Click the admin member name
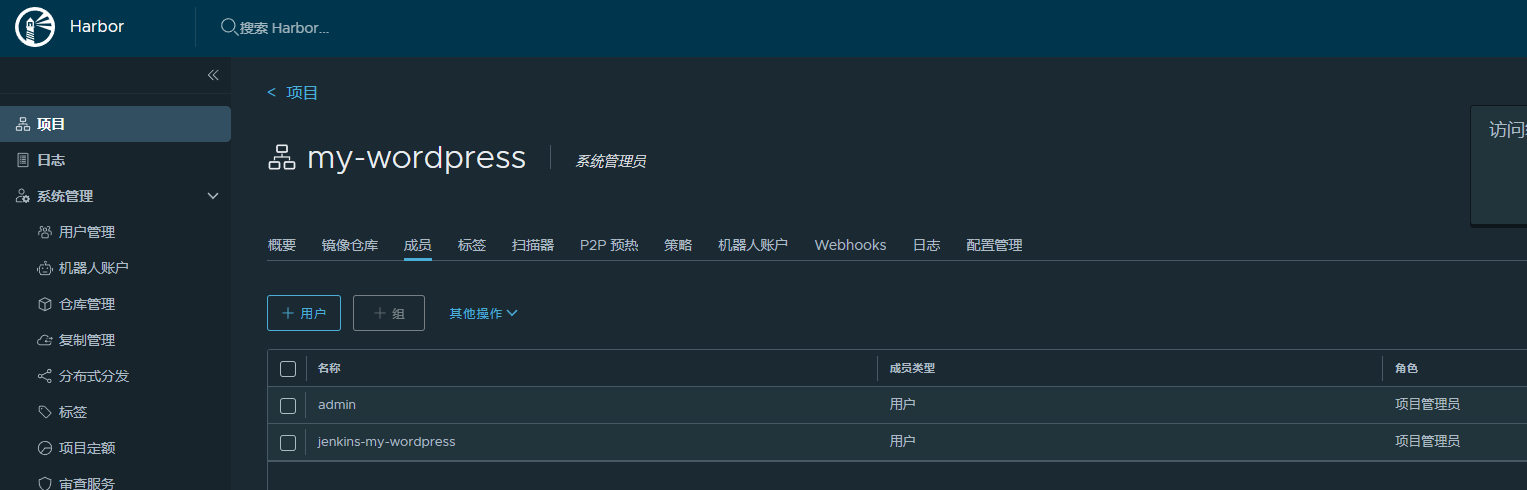Viewport: 1527px width, 490px height. coord(337,405)
